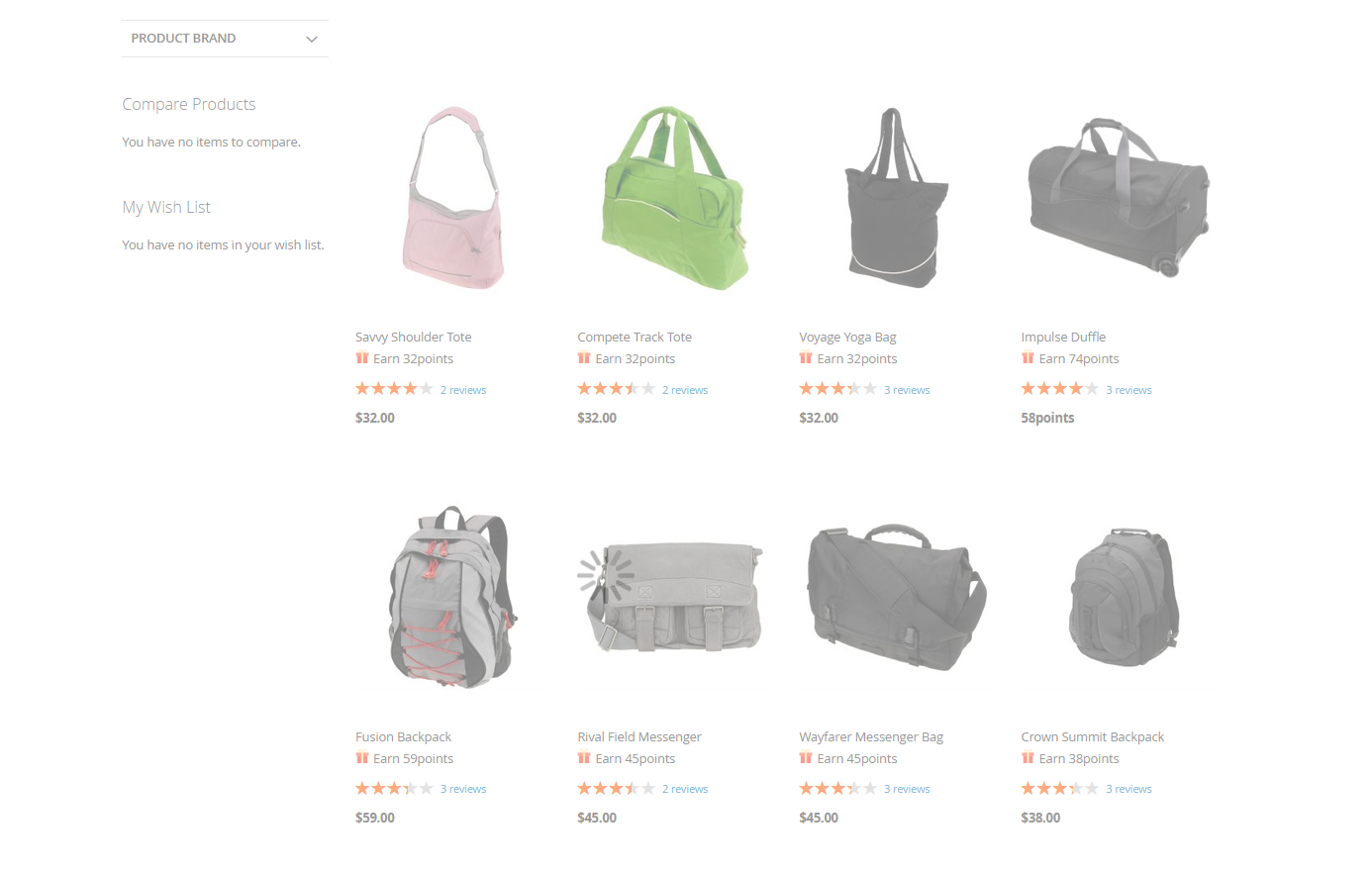Screen dimensions: 1372x874
Task: Click the star rating of Fusion Backpack
Action: click(x=394, y=789)
